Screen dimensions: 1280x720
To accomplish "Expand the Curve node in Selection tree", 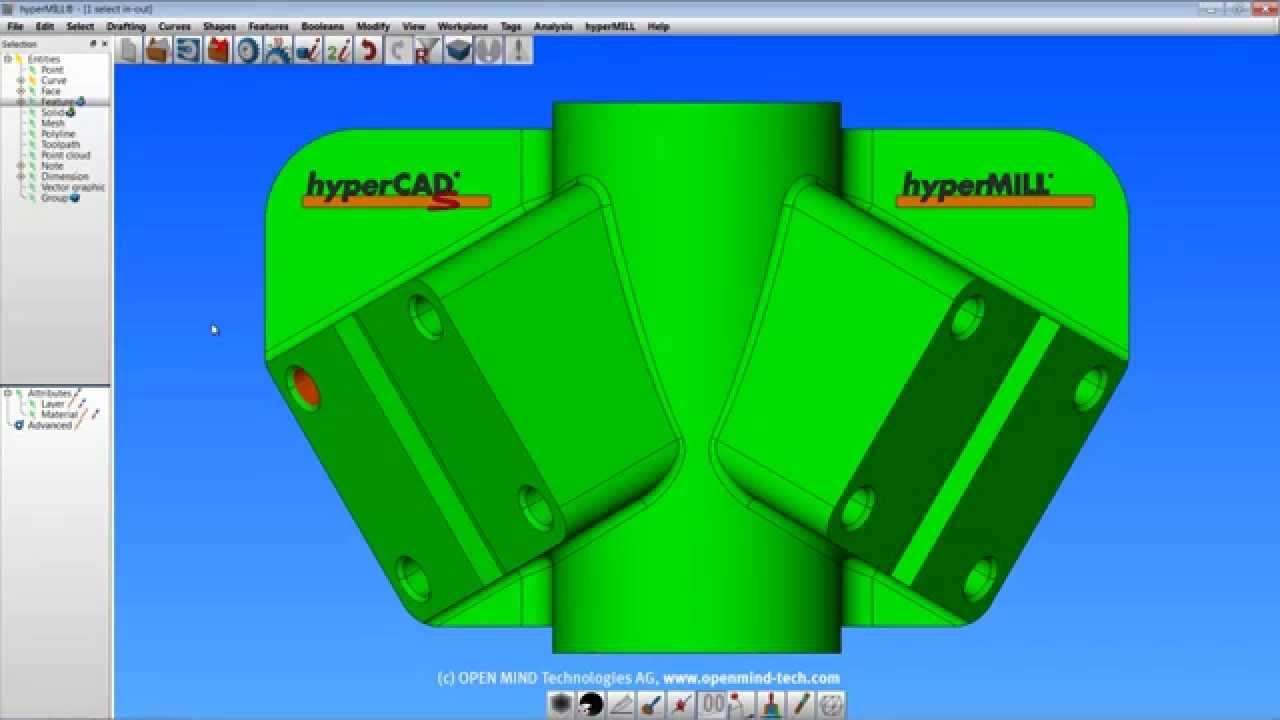I will [x=20, y=80].
